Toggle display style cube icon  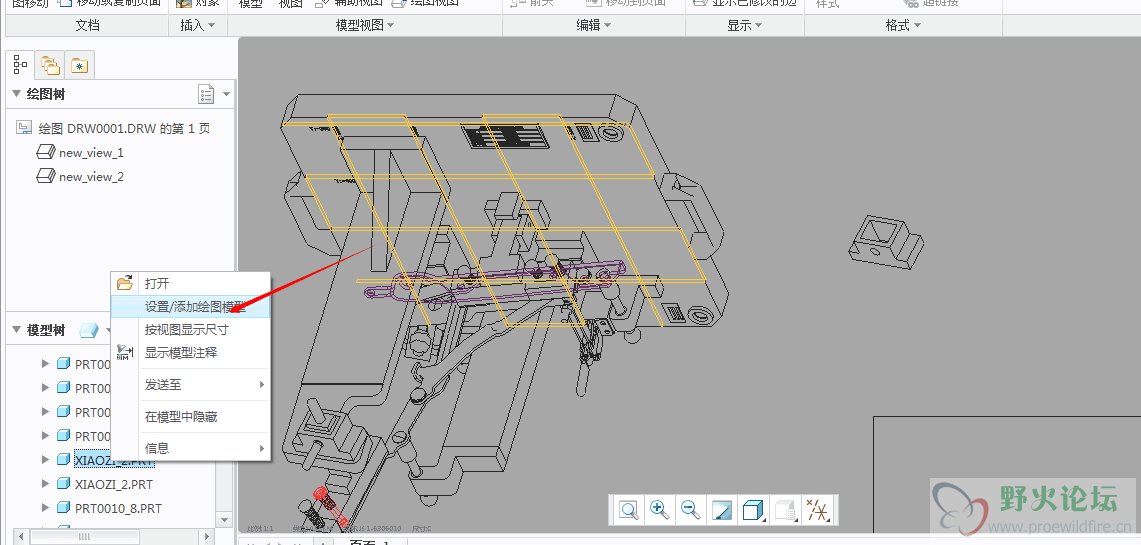pyautogui.click(x=753, y=510)
